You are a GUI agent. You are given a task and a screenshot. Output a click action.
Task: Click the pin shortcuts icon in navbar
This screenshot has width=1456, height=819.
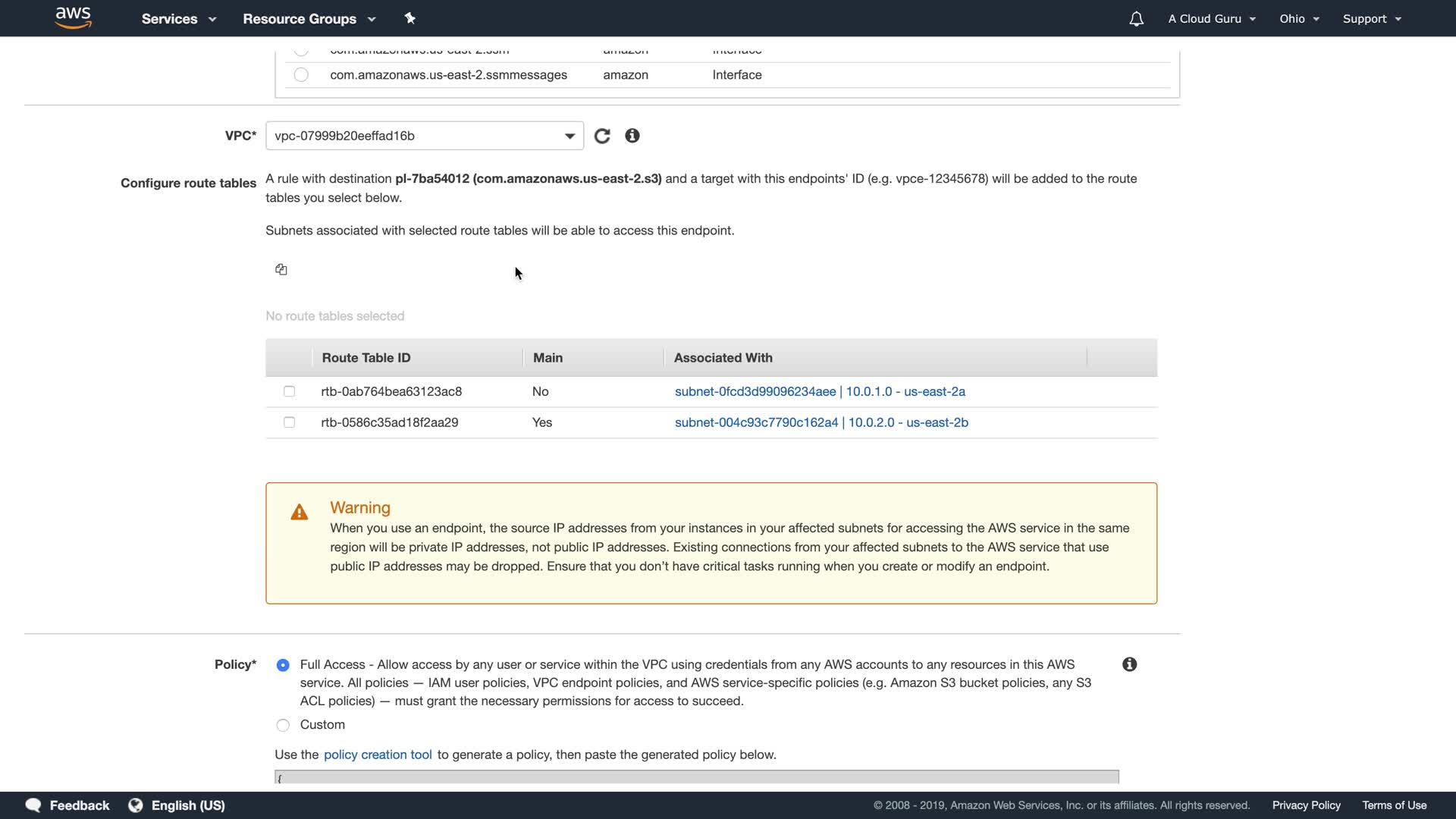pos(409,18)
